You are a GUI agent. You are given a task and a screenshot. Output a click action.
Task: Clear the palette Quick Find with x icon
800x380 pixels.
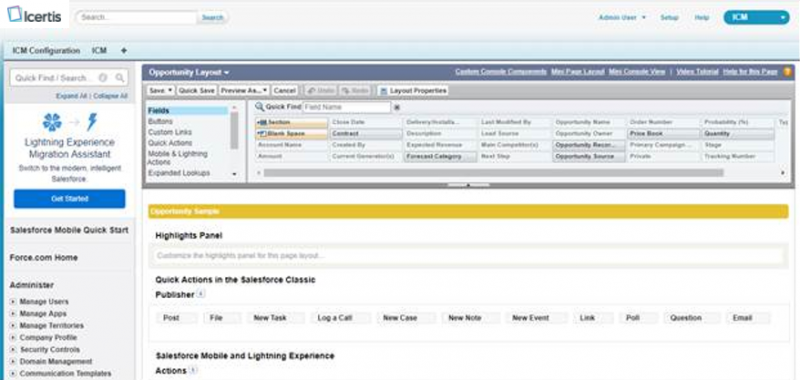pos(397,107)
